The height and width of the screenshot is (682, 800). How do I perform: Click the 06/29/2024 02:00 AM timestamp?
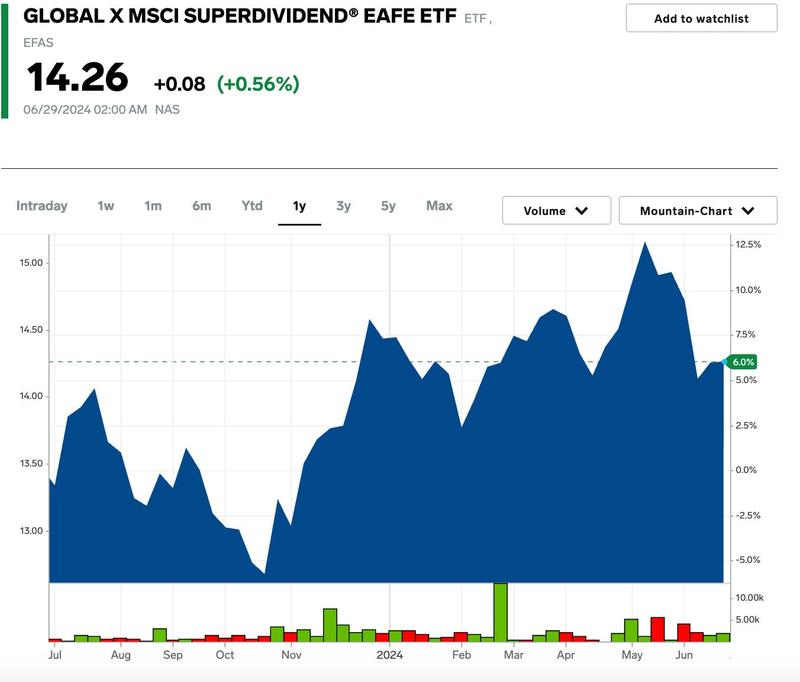tap(85, 110)
